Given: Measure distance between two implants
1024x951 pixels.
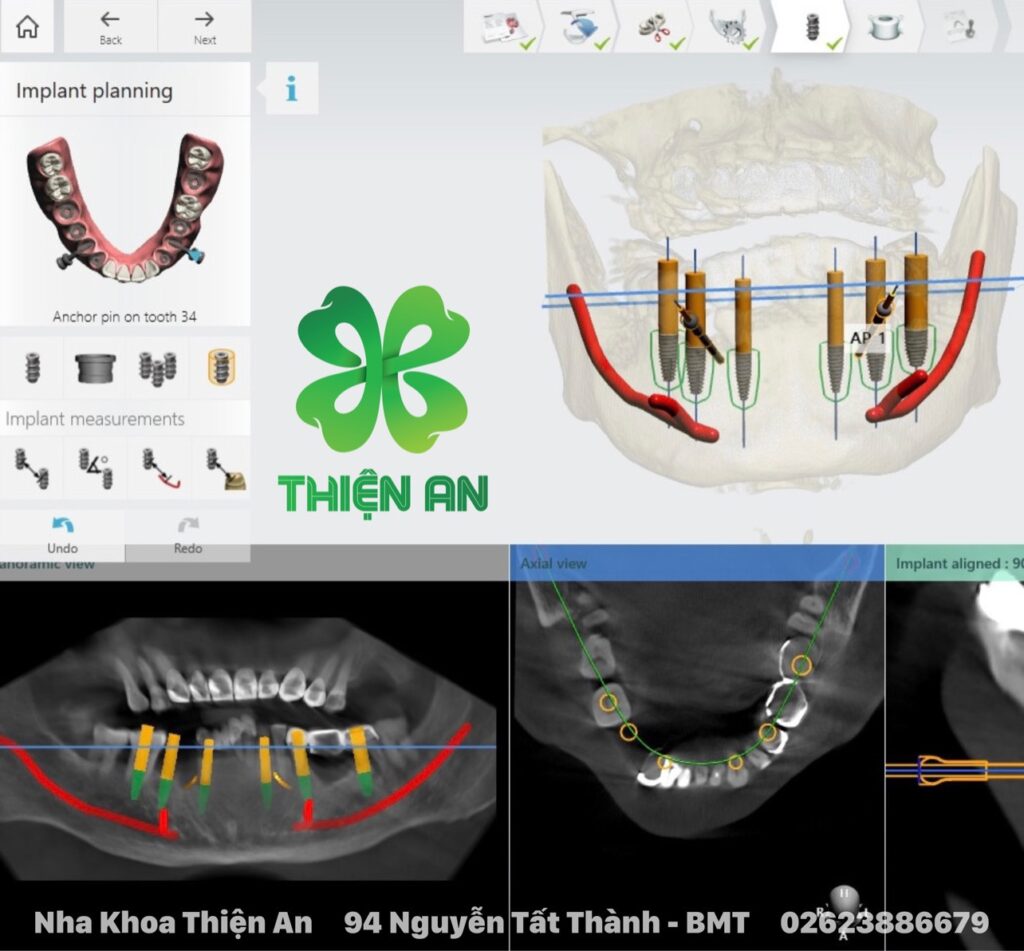Looking at the screenshot, I should click(31, 467).
